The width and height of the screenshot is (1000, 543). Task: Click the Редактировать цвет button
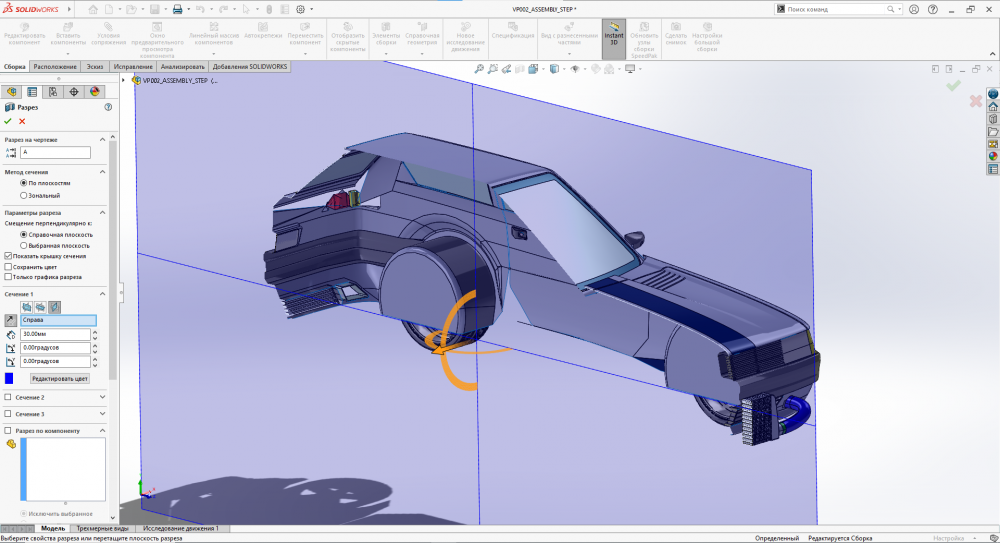pos(60,379)
